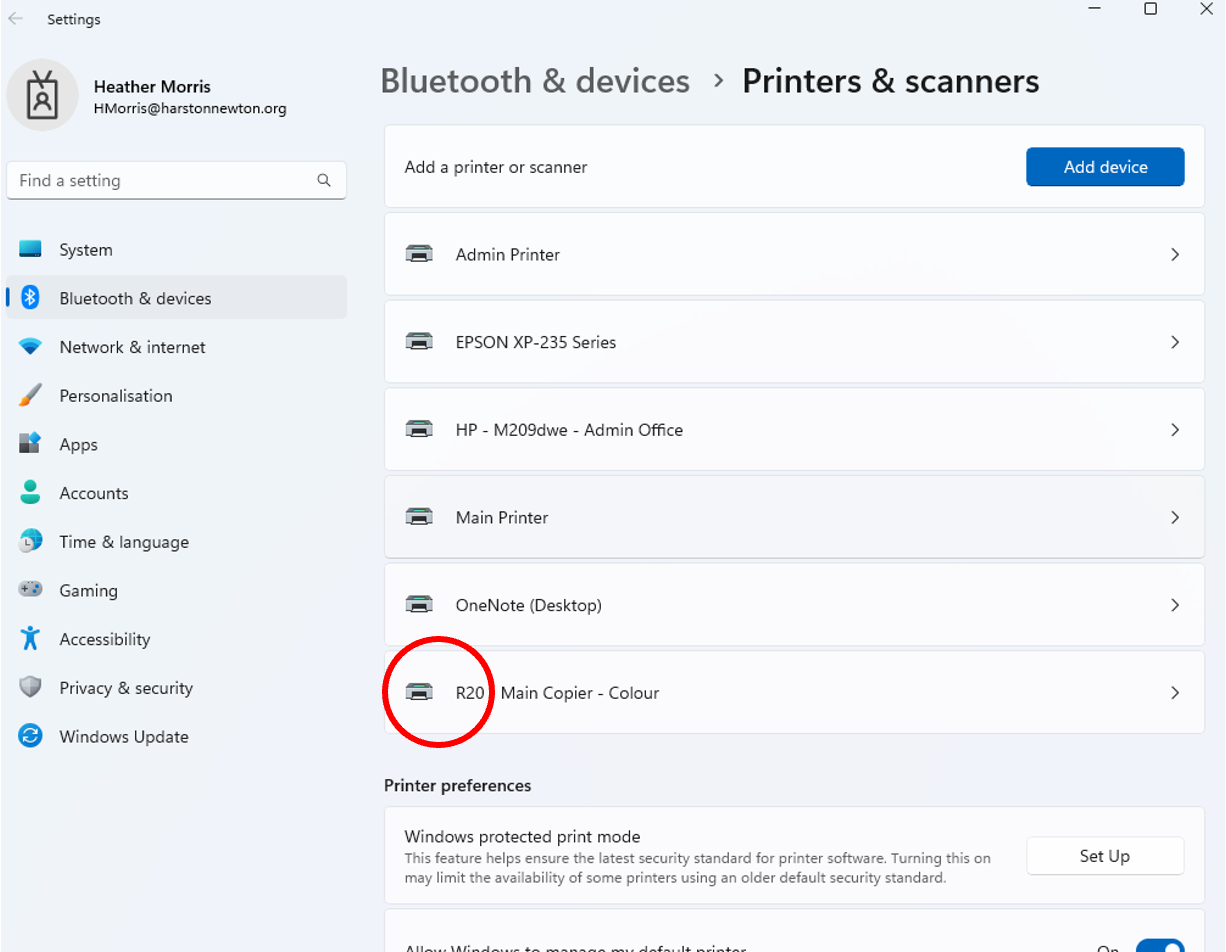Click the Network & internet Wi-Fi icon
This screenshot has height=952, width=1226.
(30, 347)
